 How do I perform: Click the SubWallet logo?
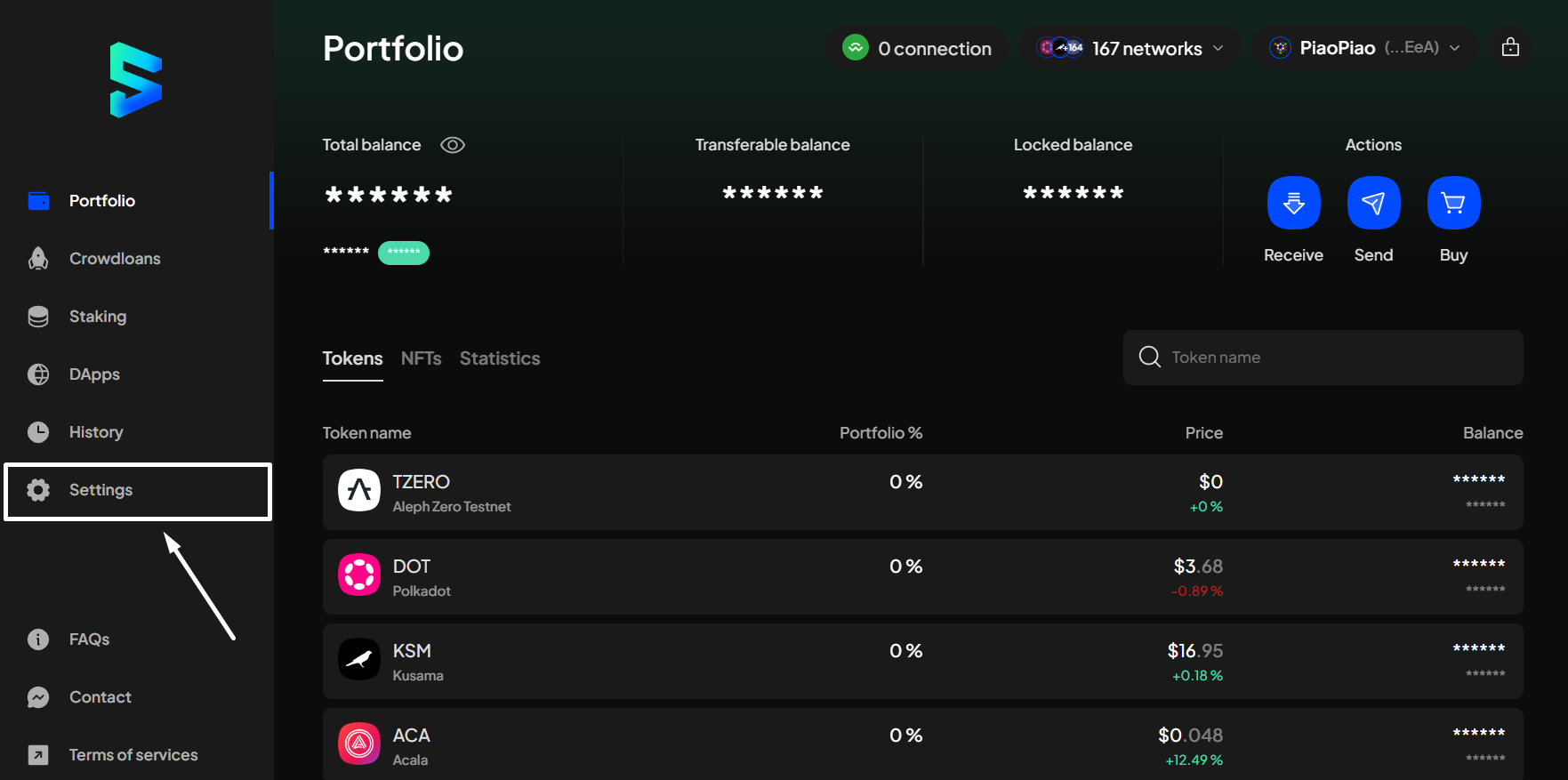(x=135, y=80)
